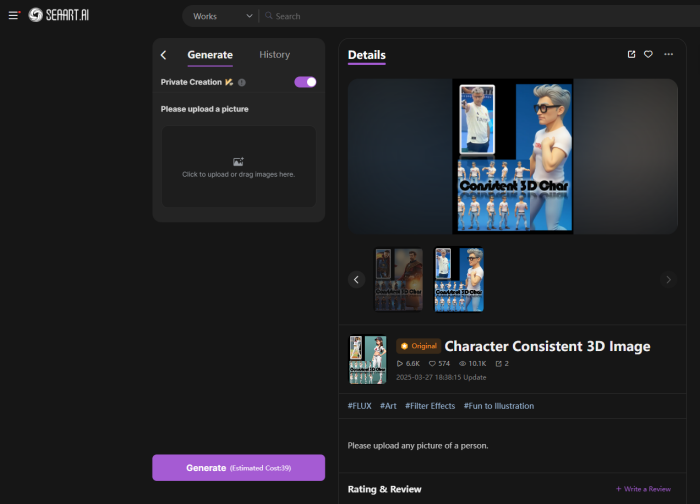Go back with the left chevron arrow

pyautogui.click(x=163, y=55)
